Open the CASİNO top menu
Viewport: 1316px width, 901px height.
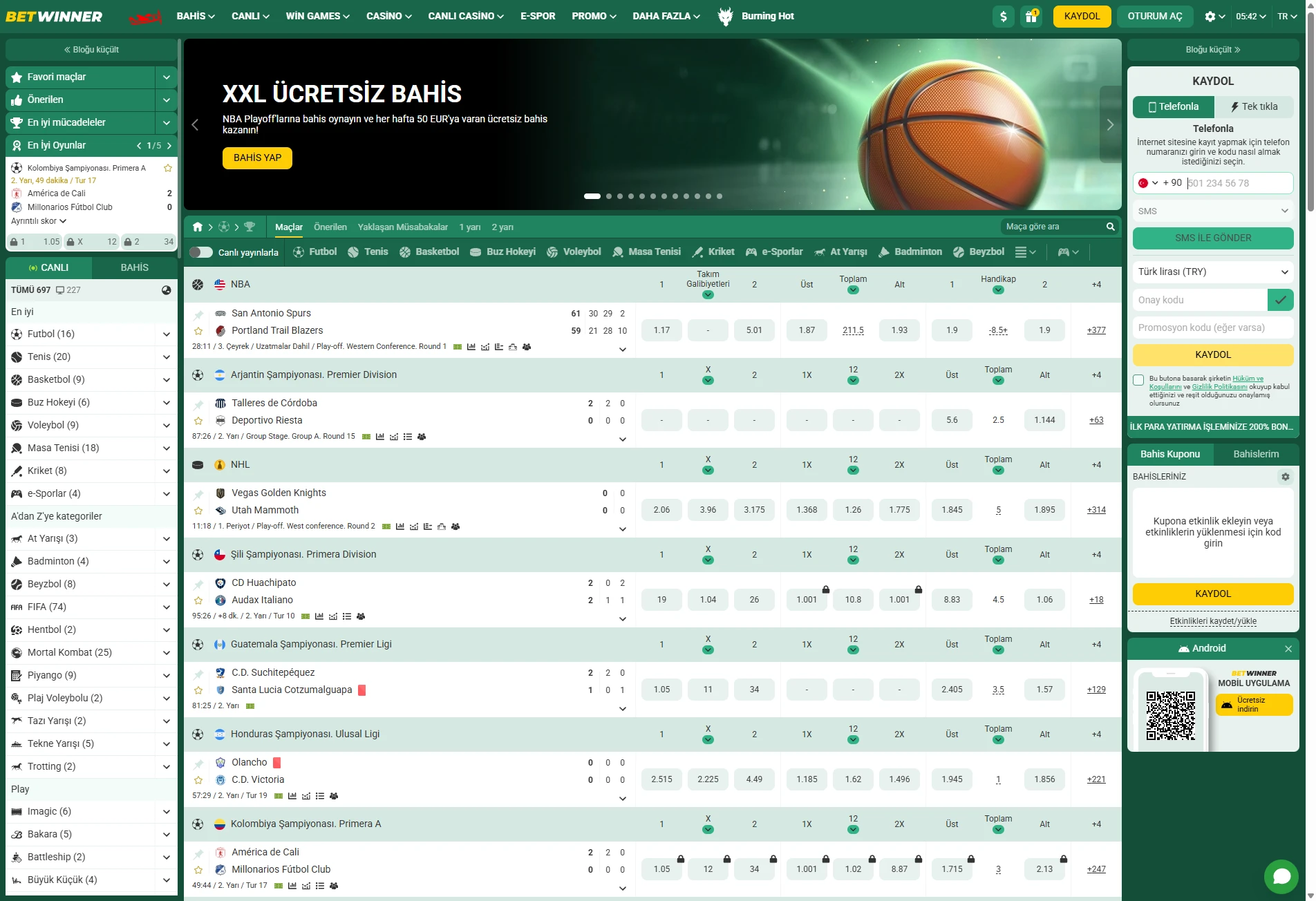(389, 16)
